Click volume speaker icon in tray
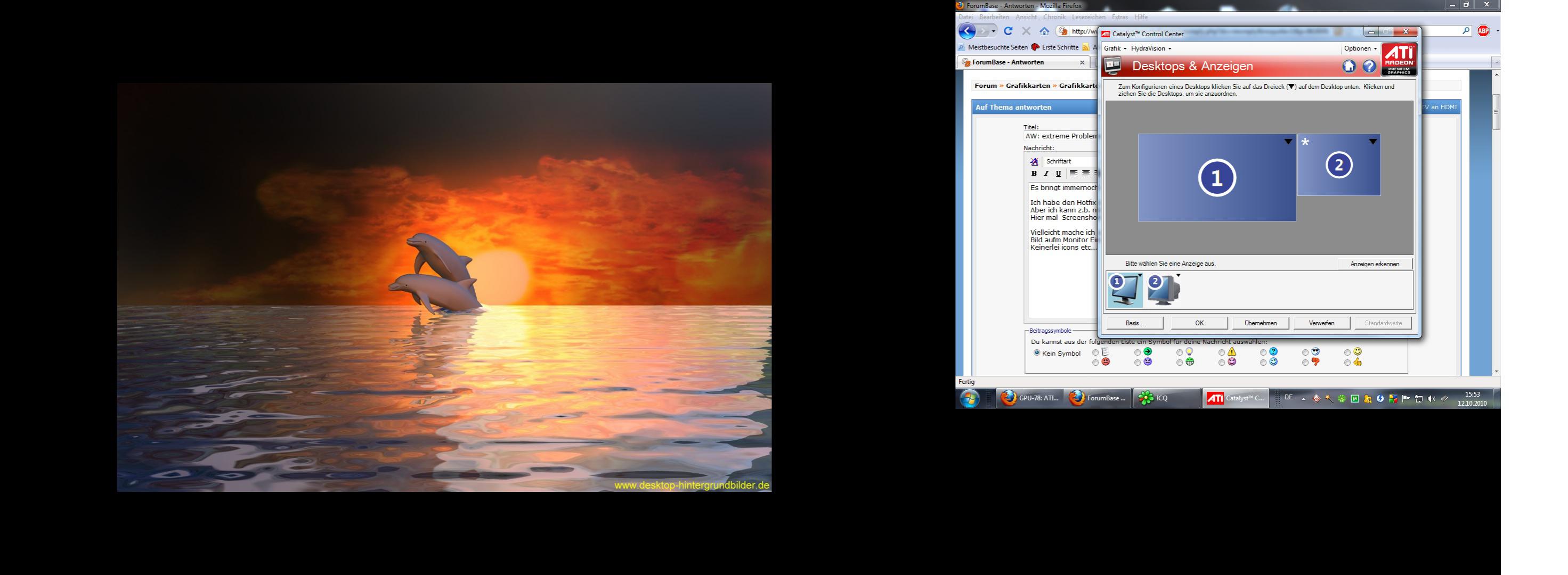The height and width of the screenshot is (575, 1568). (x=1431, y=399)
